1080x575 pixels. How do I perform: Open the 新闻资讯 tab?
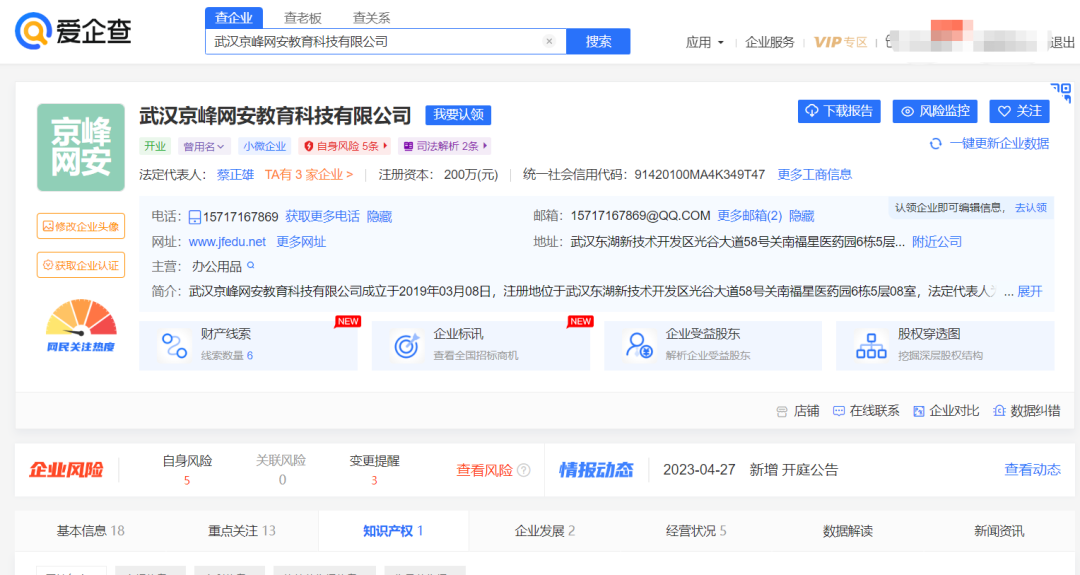[x=999, y=531]
